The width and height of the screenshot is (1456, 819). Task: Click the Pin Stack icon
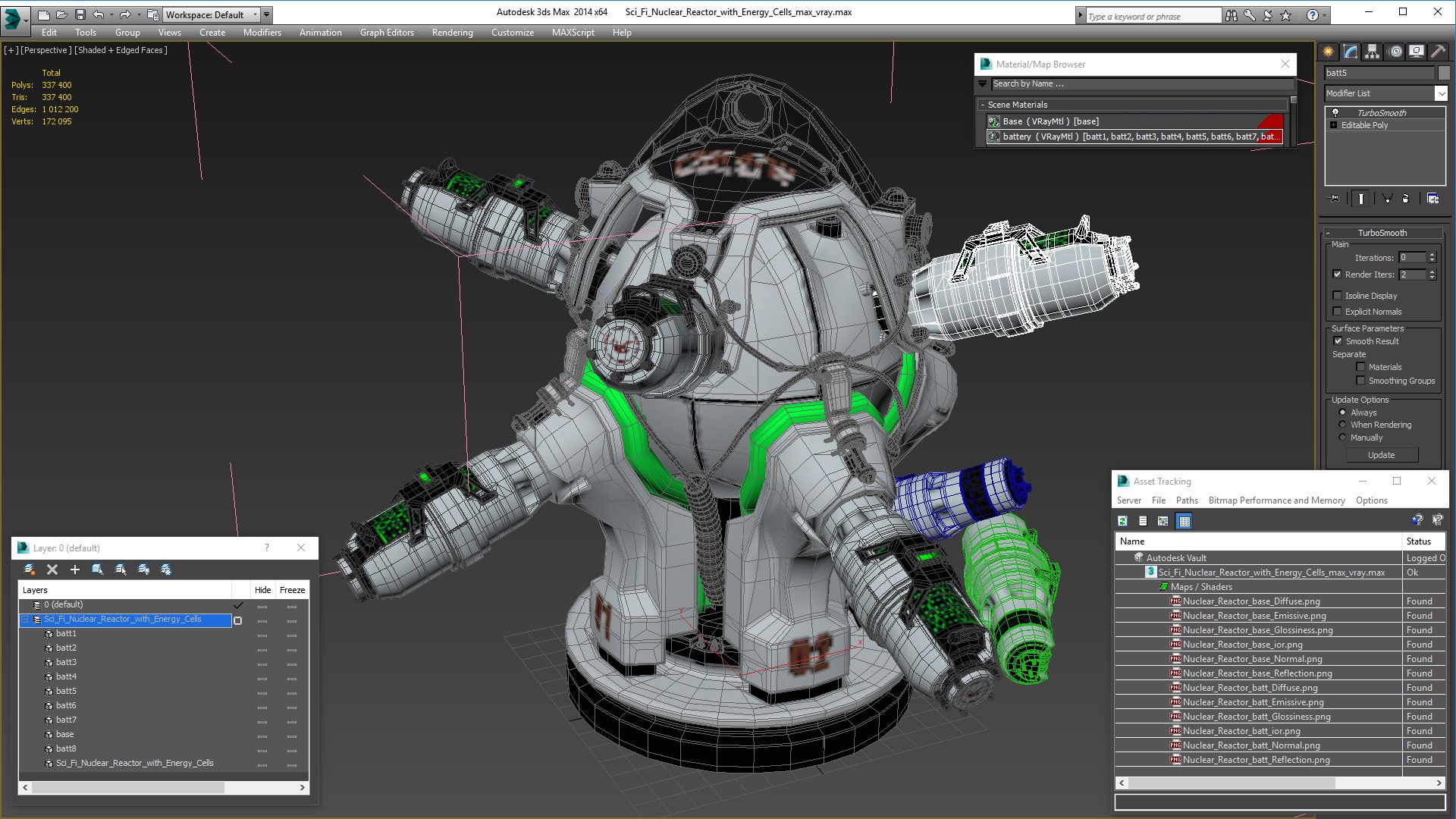[x=1335, y=199]
